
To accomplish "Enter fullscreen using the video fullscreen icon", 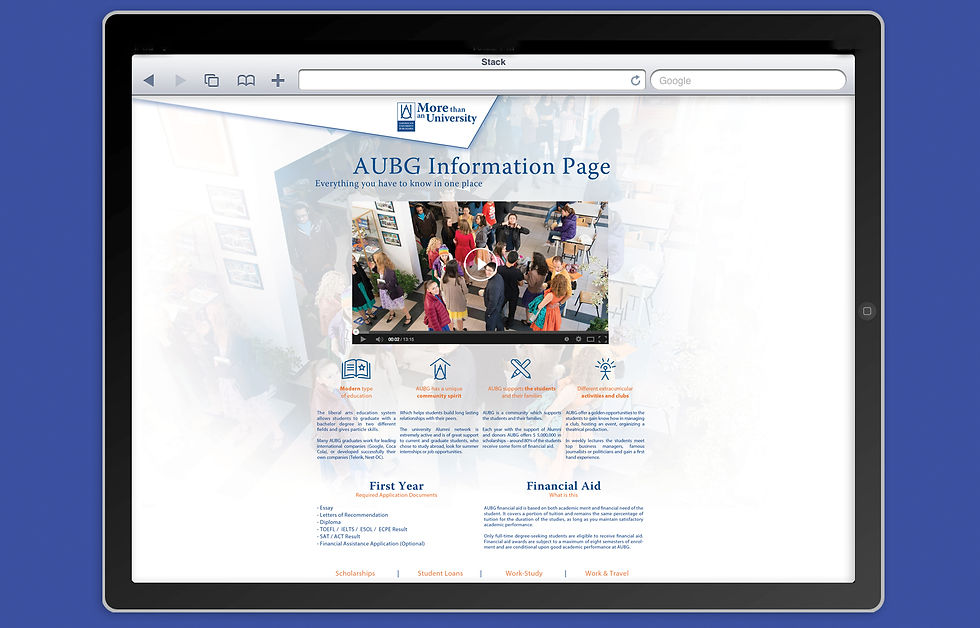I will tap(602, 339).
